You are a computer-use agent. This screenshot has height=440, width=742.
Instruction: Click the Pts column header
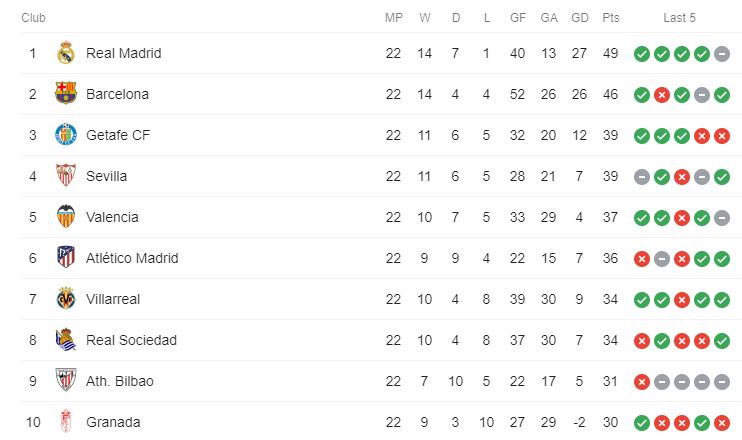tap(610, 18)
